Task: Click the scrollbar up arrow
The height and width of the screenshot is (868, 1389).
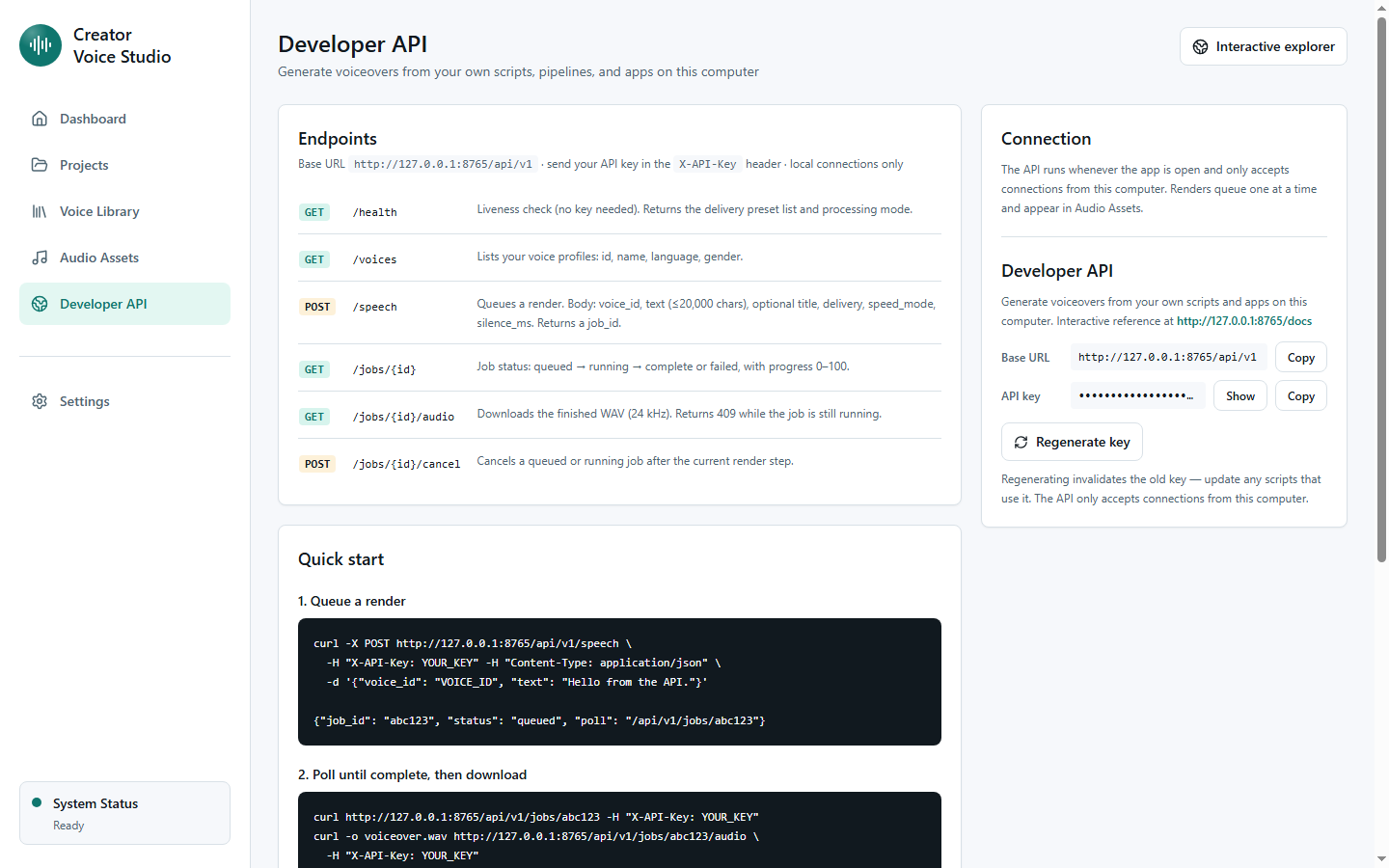Action: tap(1381, 8)
